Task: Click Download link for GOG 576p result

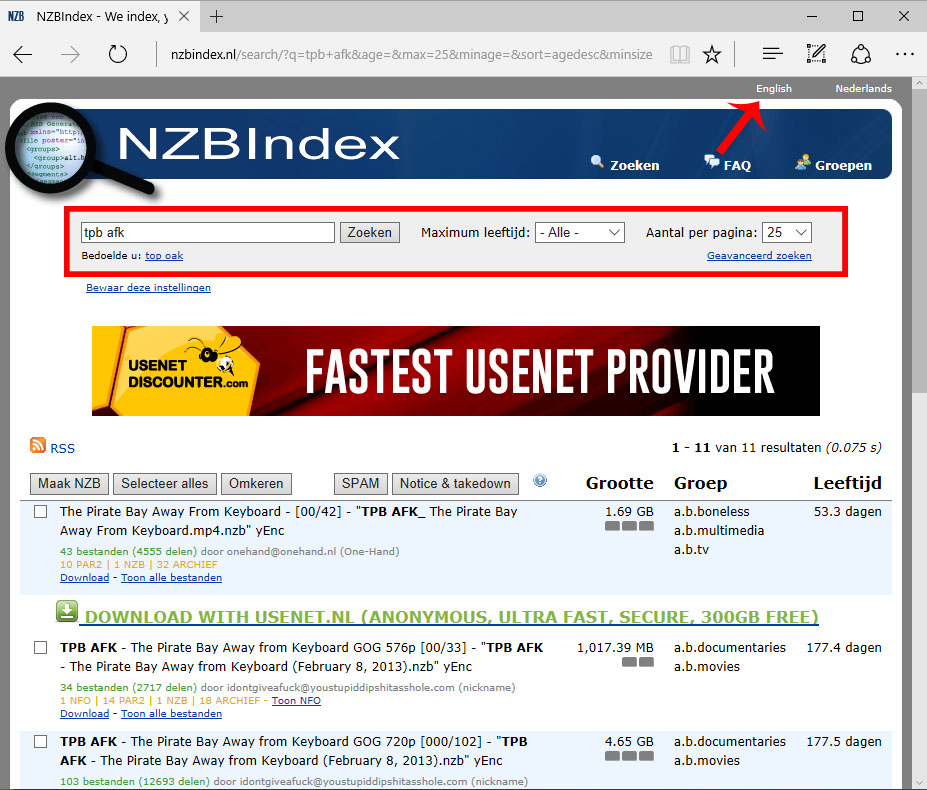Action: click(x=85, y=714)
